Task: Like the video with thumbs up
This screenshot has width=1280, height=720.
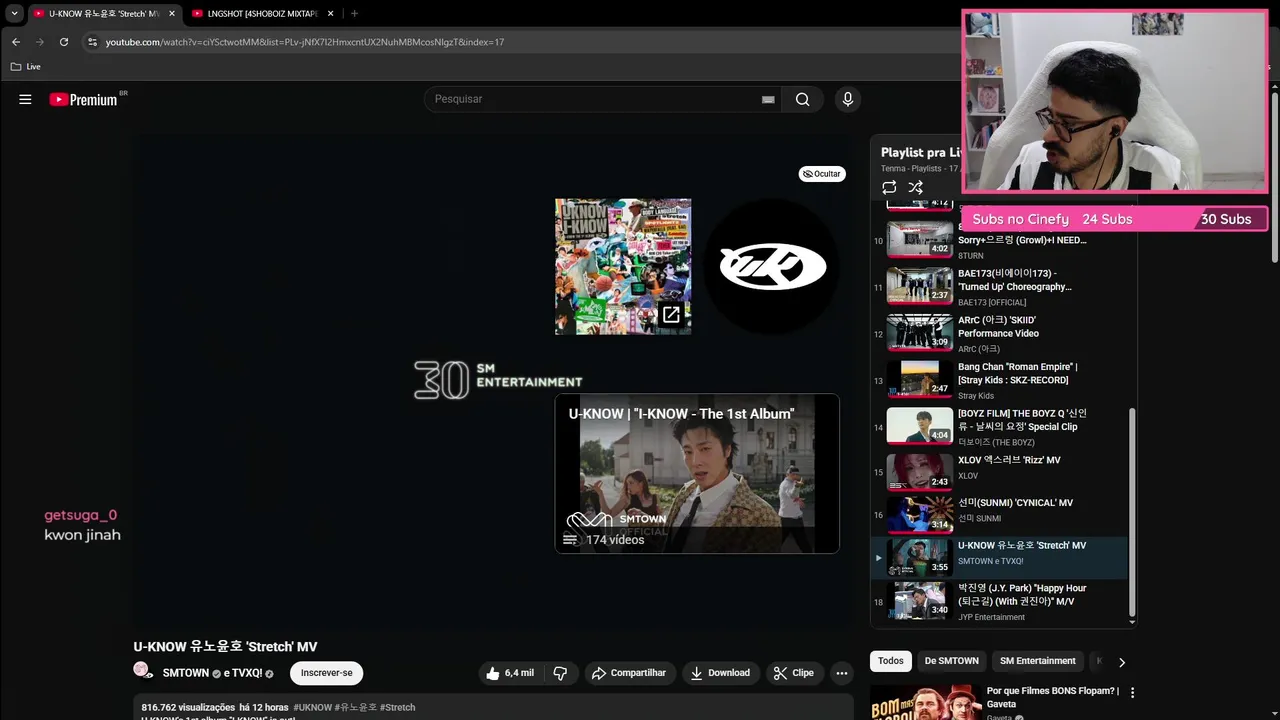Action: [510, 673]
